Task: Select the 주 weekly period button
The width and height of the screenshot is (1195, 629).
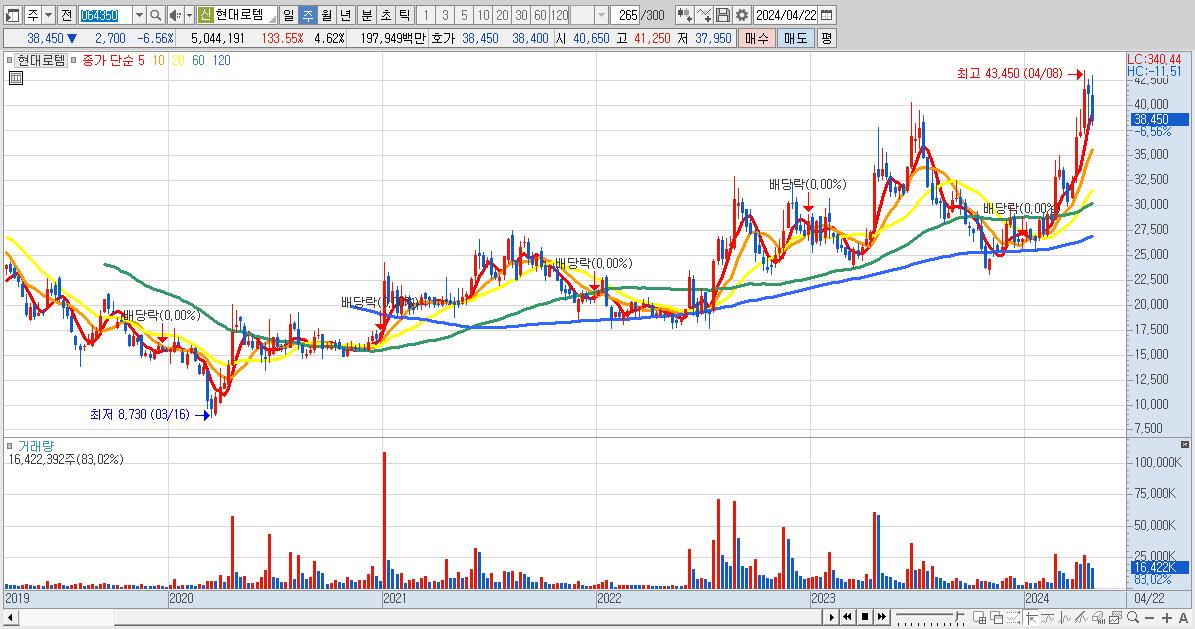Action: point(307,15)
